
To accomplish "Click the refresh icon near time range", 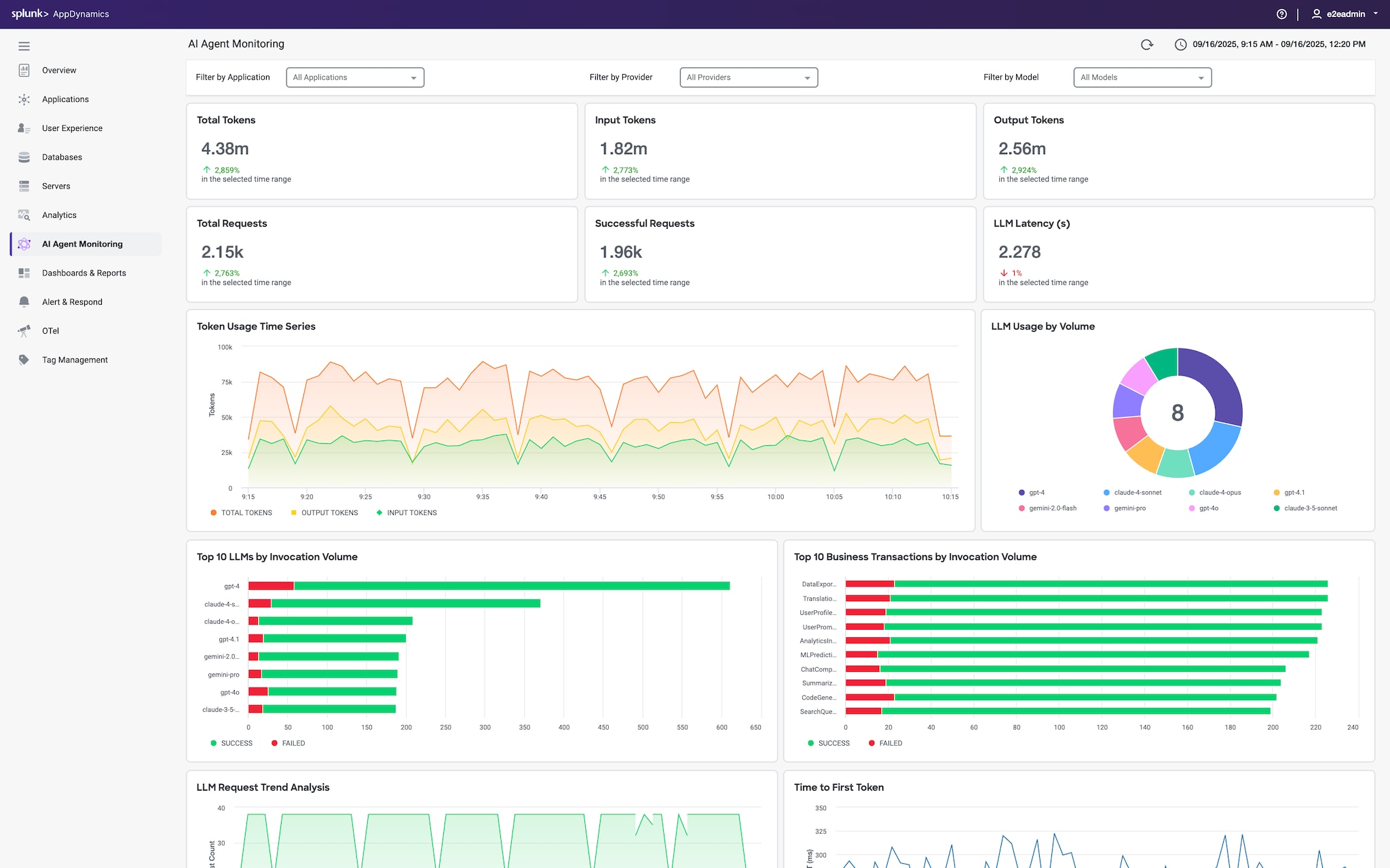I will [x=1147, y=45].
